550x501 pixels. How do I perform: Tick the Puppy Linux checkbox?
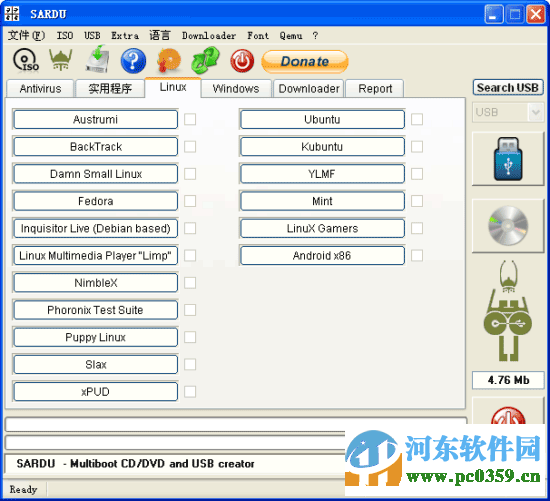pos(190,337)
